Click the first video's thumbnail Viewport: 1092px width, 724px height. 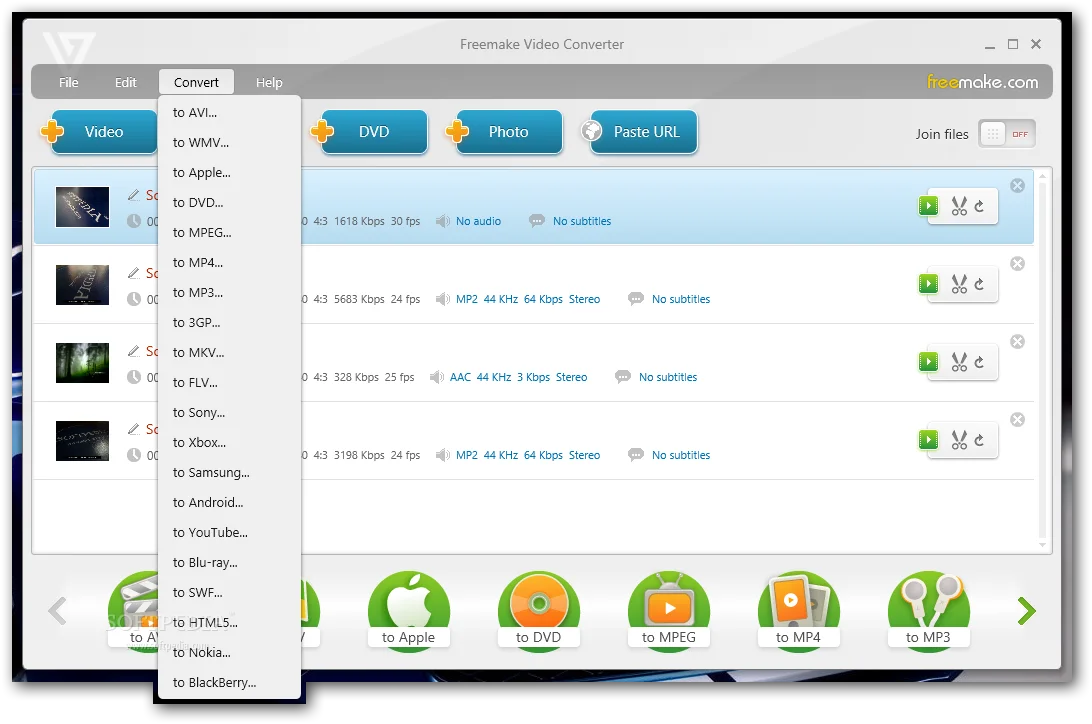(82, 207)
